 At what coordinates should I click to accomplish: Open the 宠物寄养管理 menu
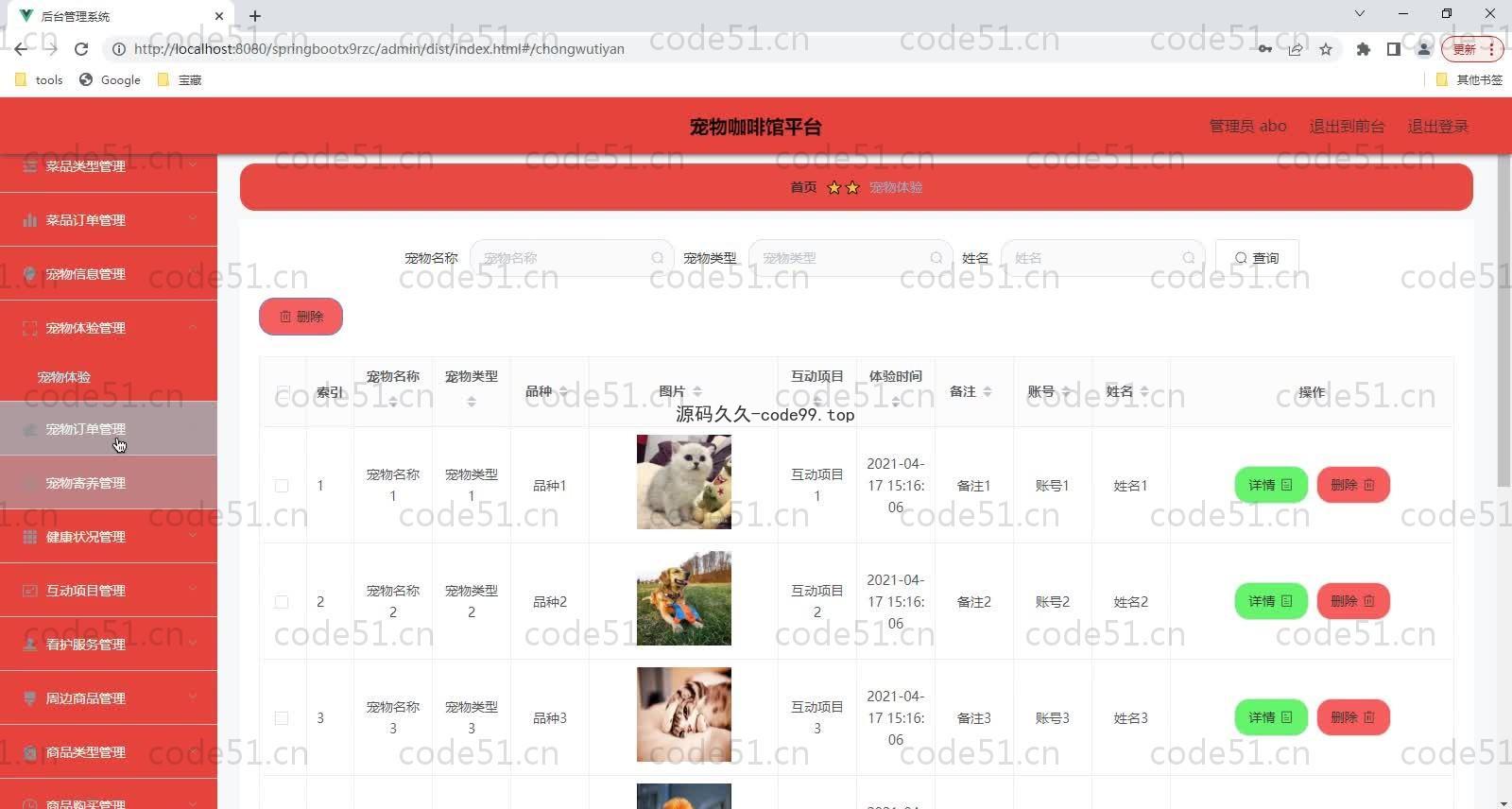point(109,483)
